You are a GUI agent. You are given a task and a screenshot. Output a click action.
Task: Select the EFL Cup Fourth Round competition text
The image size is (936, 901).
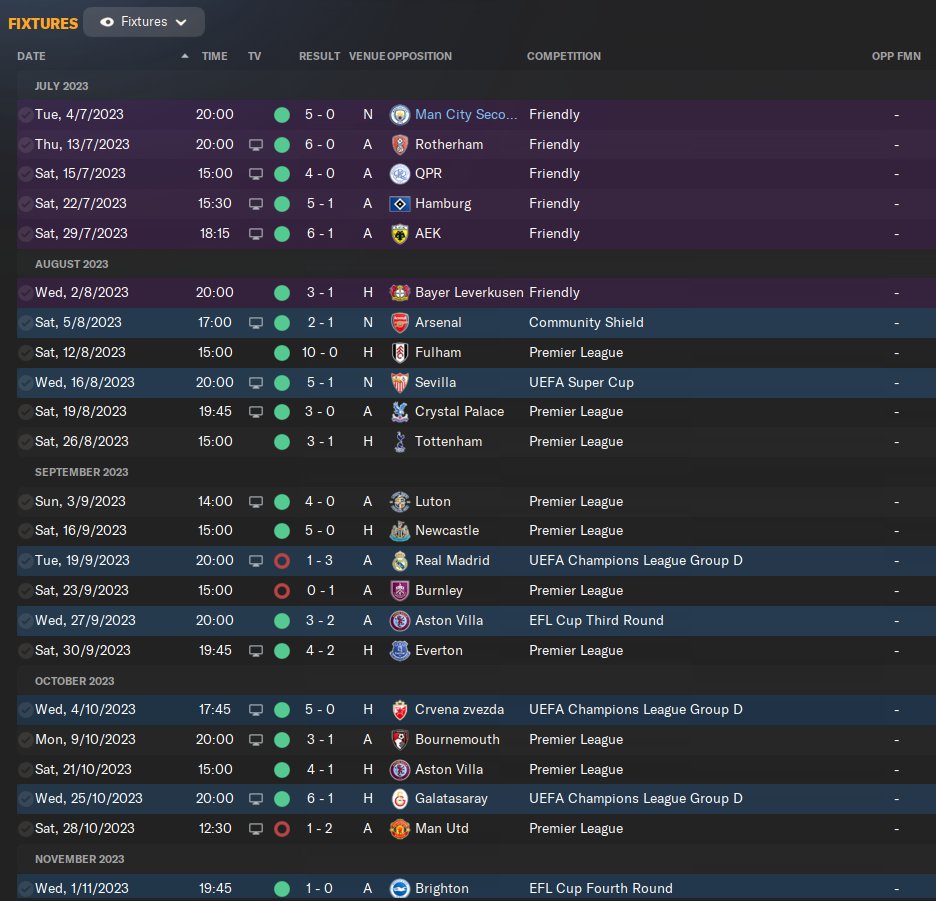click(x=601, y=888)
